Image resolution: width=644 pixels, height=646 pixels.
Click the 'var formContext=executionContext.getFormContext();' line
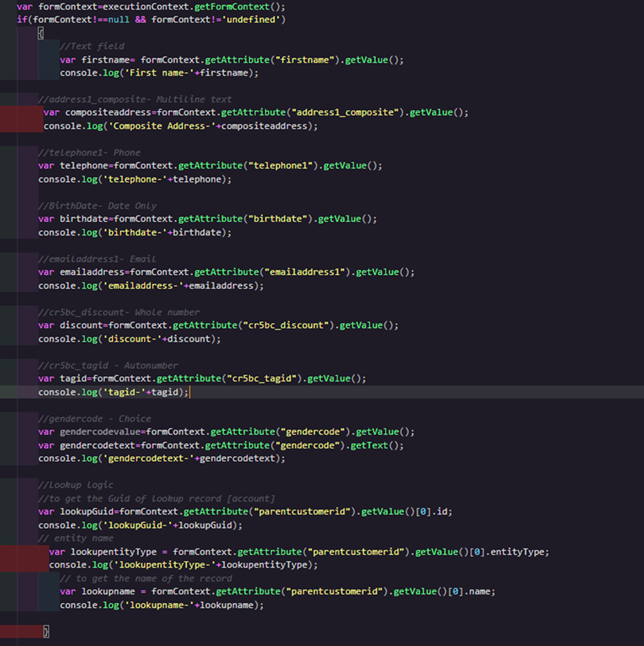click(x=151, y=7)
